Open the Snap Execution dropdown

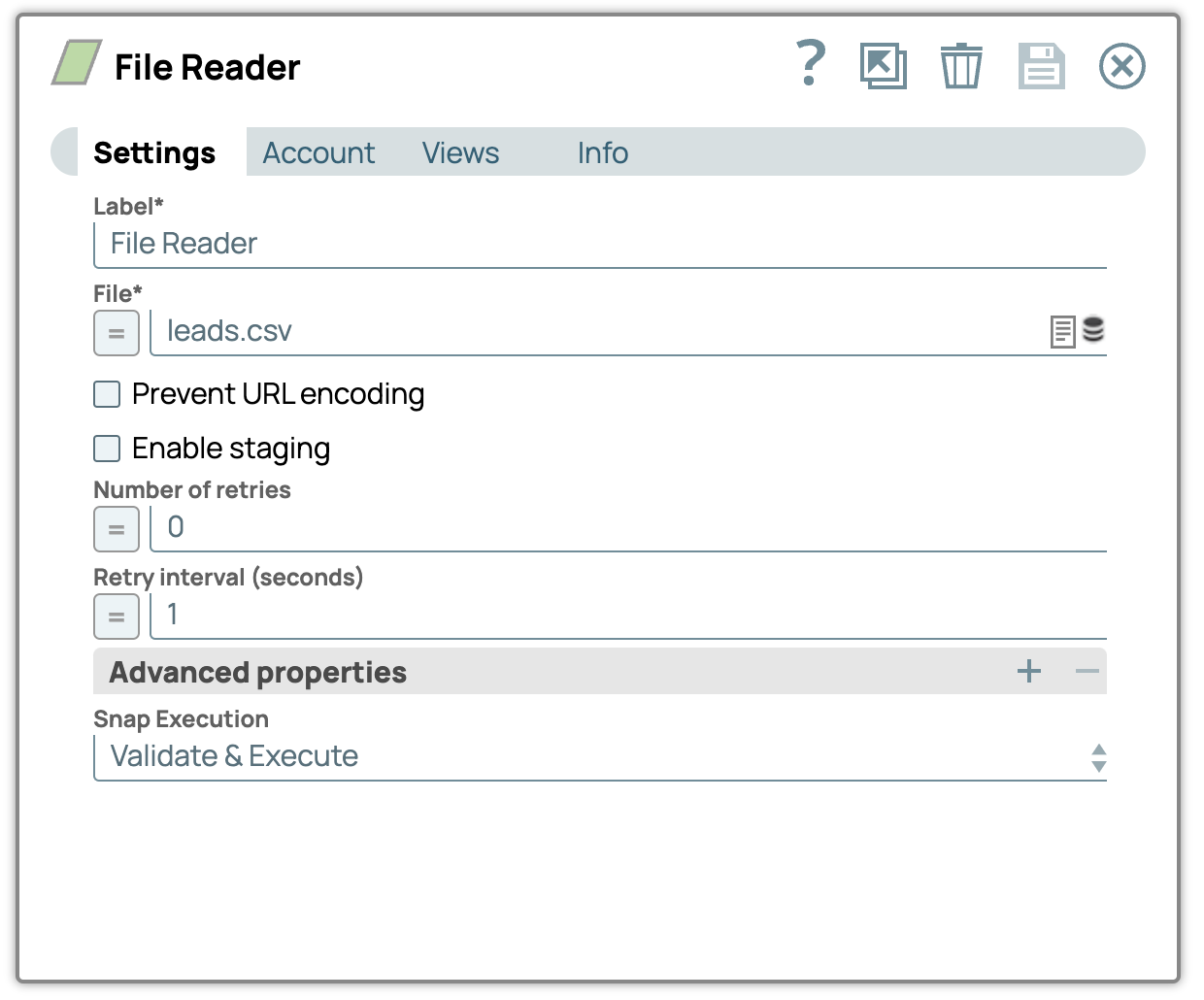599,757
